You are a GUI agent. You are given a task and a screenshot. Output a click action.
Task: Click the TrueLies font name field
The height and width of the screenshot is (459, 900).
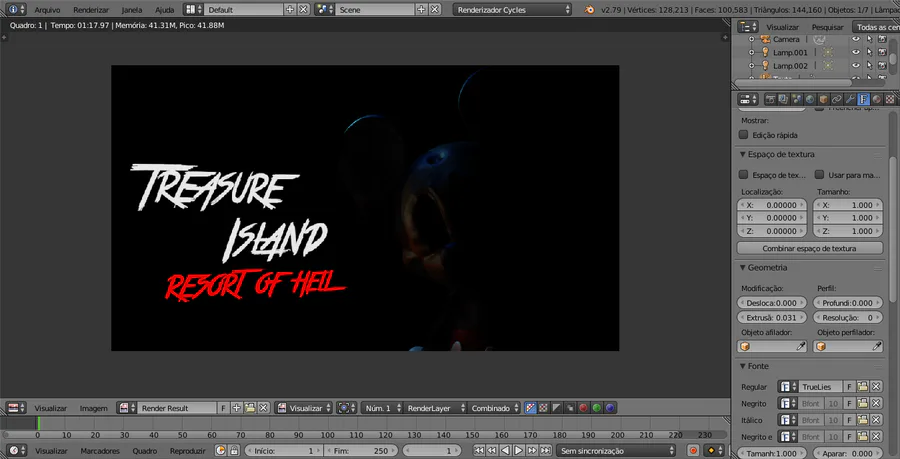[821, 387]
